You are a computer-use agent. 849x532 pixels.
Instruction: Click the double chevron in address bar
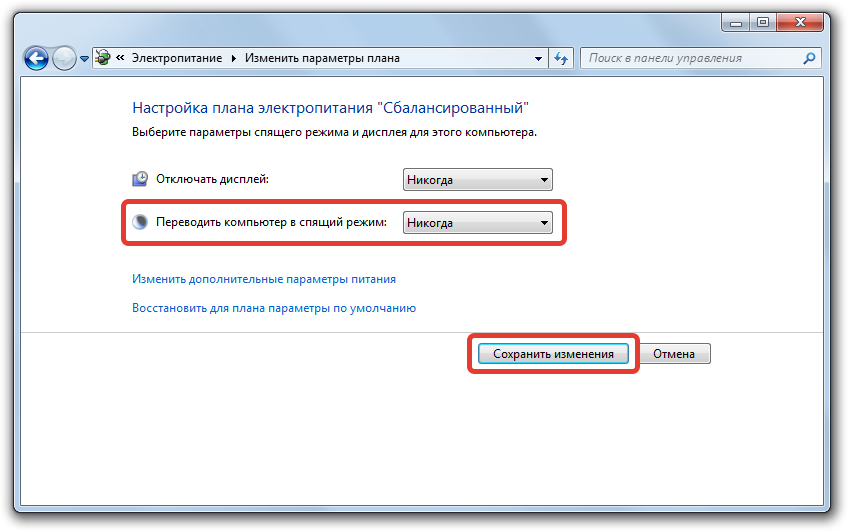pos(120,57)
